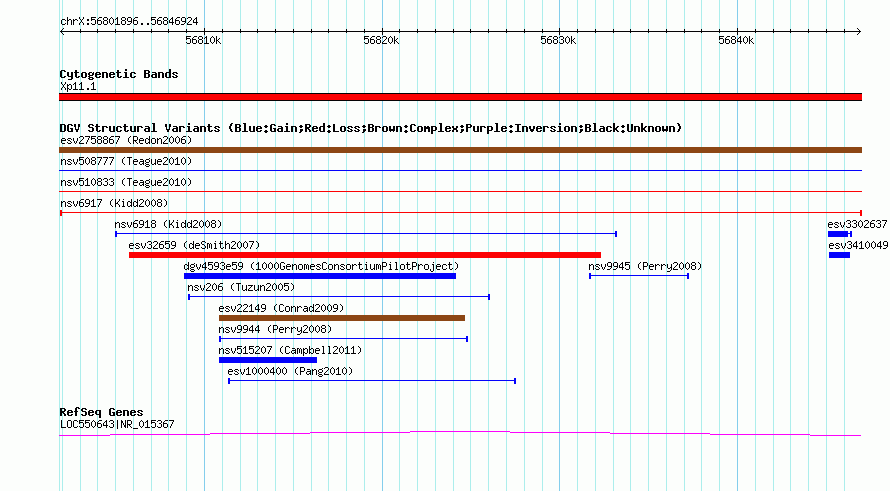Select the nsv6918 (Kidd2008) label
Viewport: 890px width, 491px height.
point(168,224)
